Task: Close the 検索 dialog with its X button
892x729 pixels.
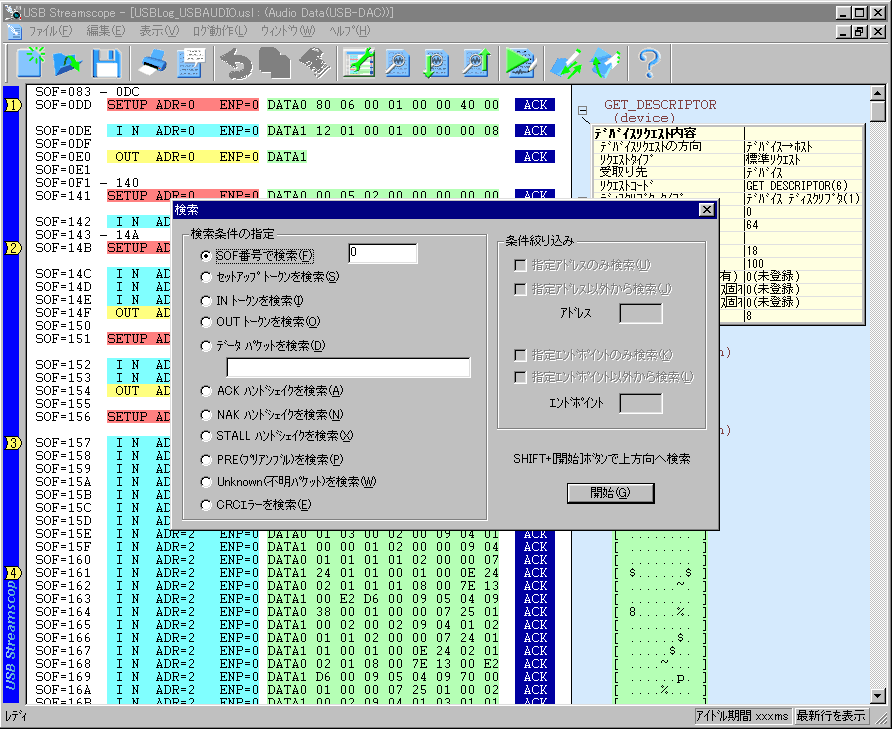Action: [707, 210]
